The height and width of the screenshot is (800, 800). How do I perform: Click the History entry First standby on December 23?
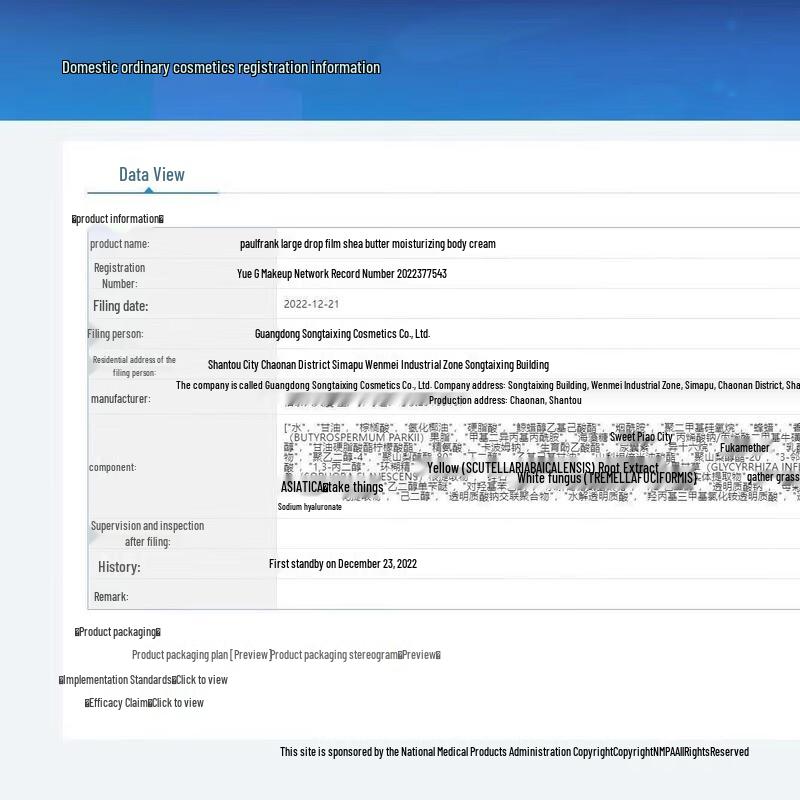coord(343,564)
